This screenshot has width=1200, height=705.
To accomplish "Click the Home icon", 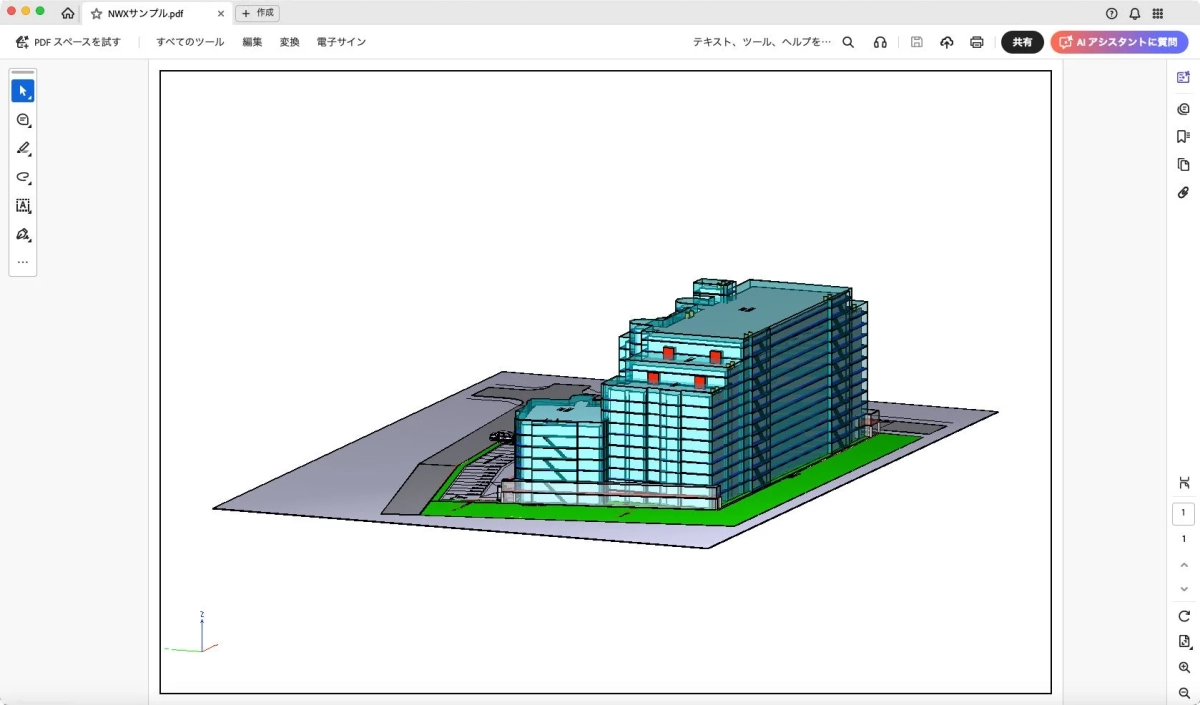I will 68,13.
